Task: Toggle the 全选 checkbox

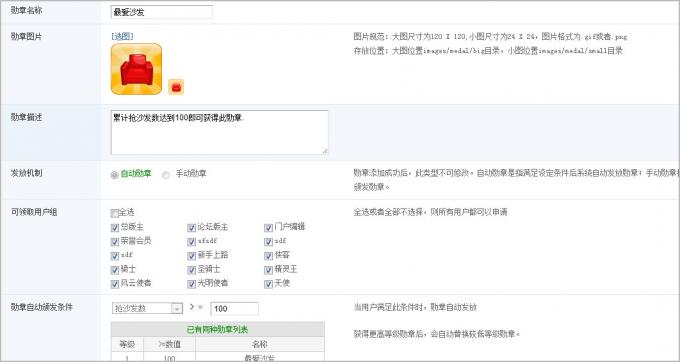Action: click(114, 213)
